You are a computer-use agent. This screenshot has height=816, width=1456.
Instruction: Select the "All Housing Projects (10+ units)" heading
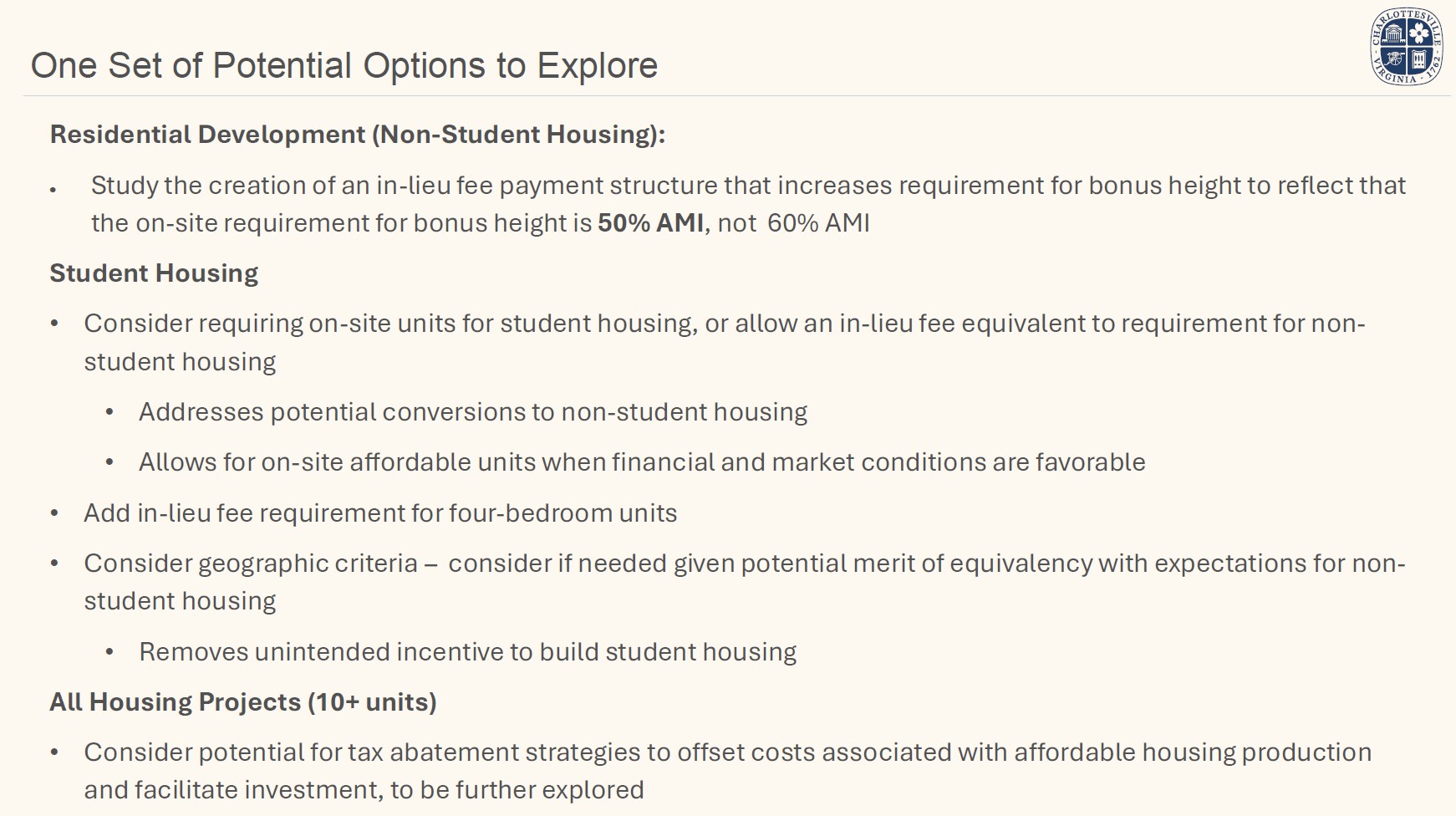click(x=242, y=702)
